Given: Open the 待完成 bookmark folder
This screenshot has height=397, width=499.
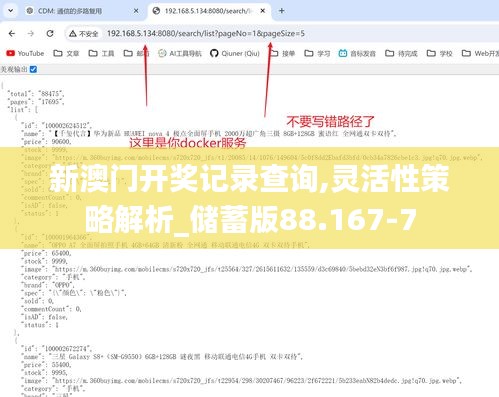Looking at the screenshot, I should click(401, 53).
